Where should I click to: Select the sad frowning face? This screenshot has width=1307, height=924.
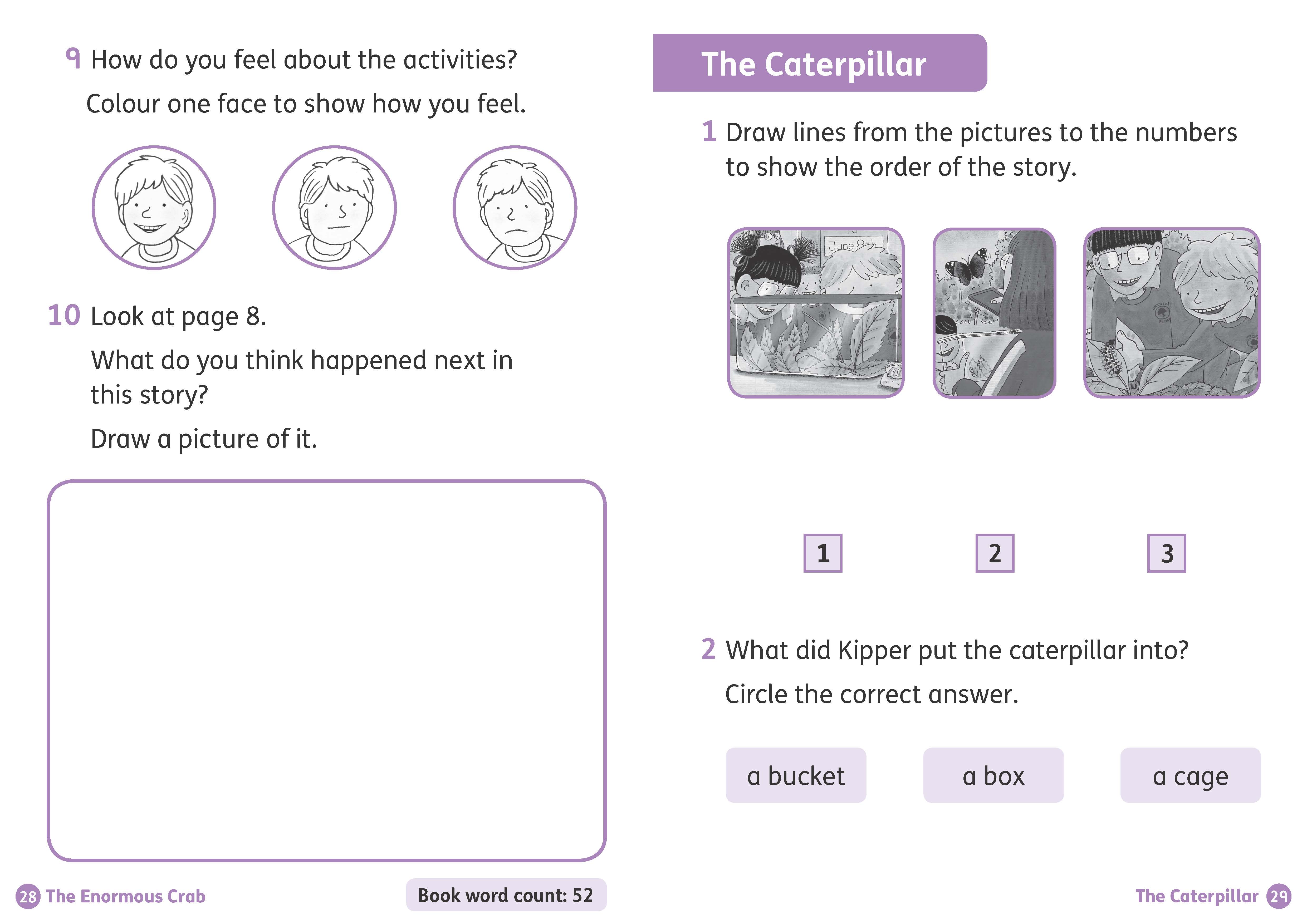[515, 208]
